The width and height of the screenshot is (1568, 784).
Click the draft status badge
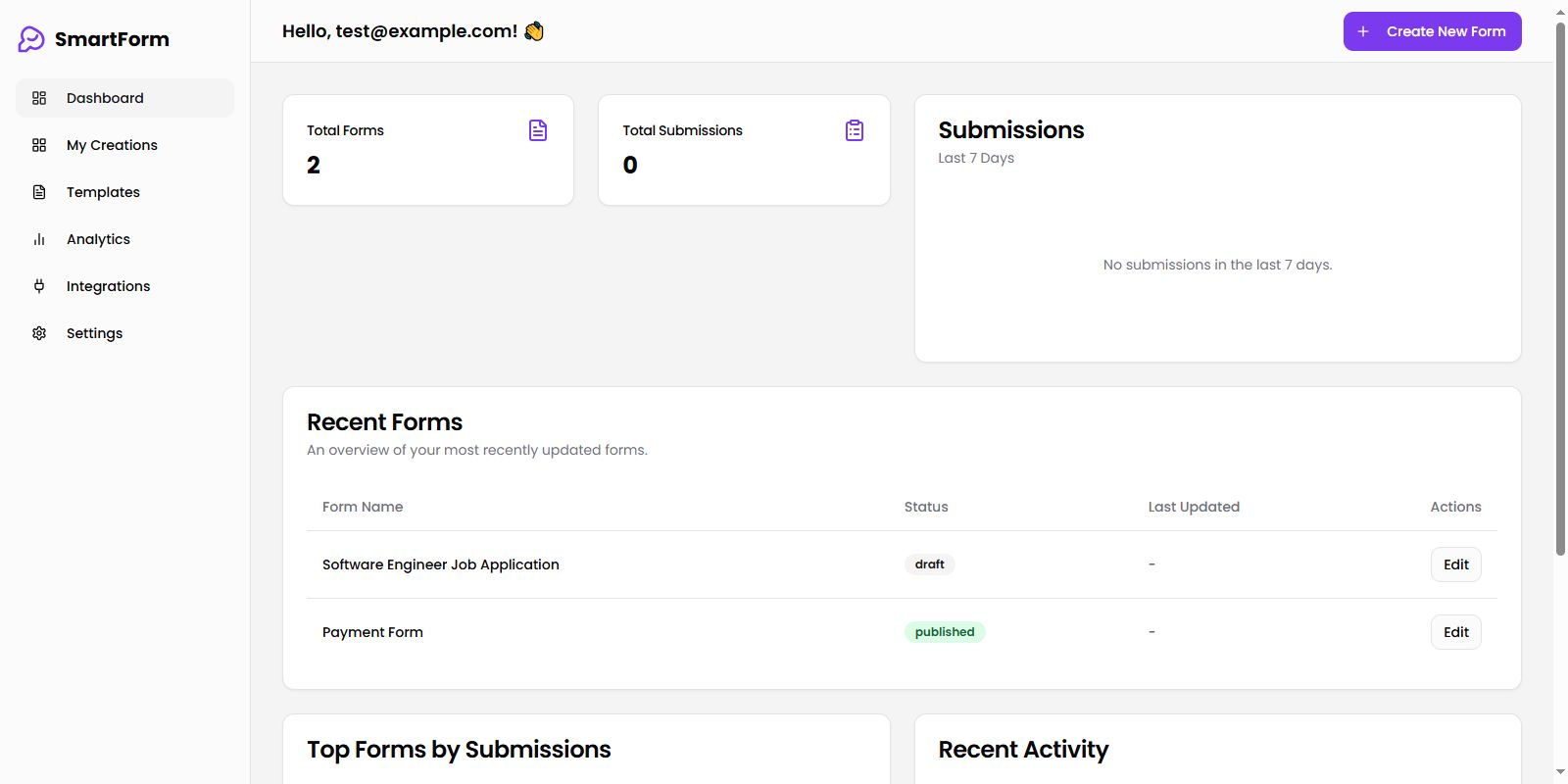(929, 564)
